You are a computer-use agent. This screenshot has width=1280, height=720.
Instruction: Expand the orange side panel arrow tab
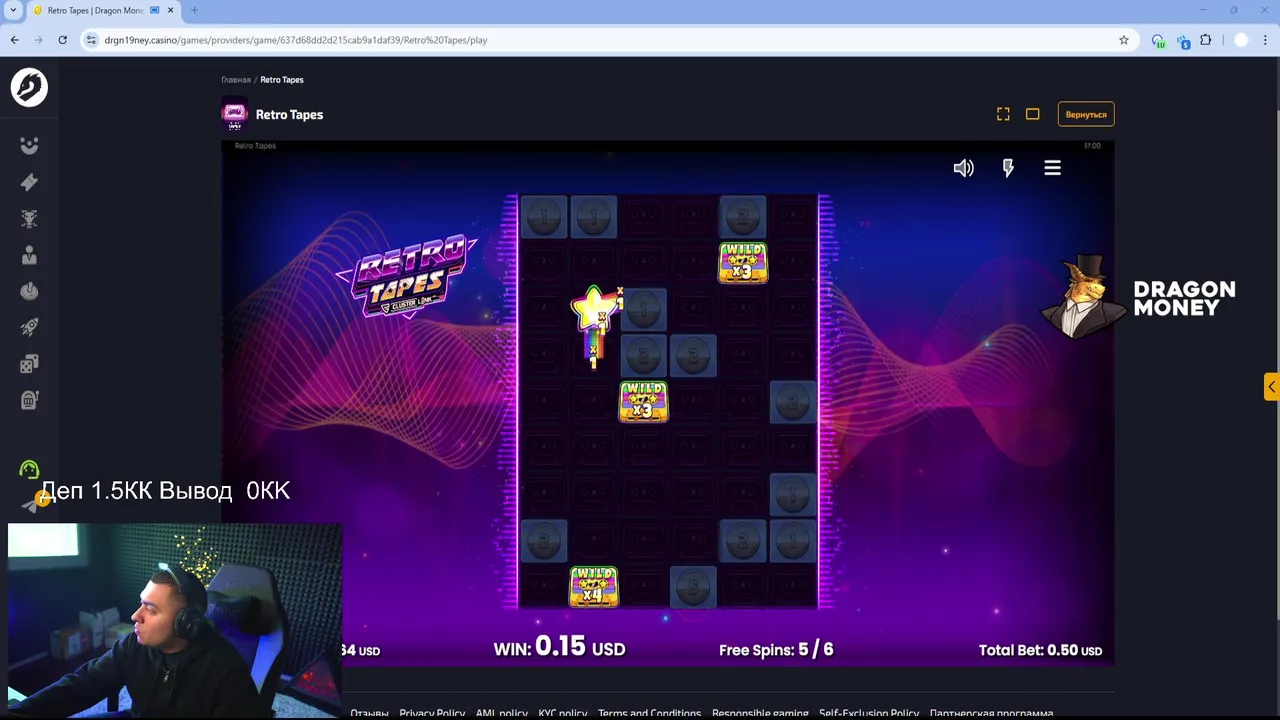pyautogui.click(x=1271, y=387)
